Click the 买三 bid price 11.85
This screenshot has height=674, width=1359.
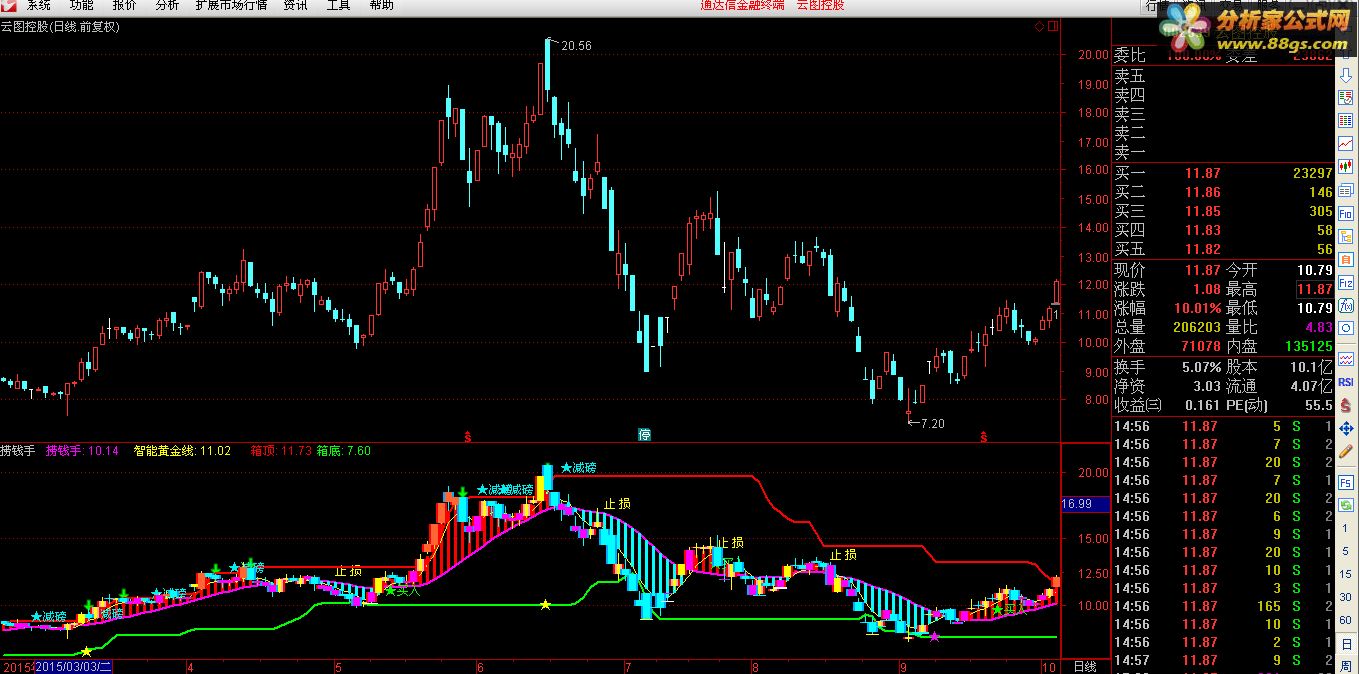(1203, 211)
